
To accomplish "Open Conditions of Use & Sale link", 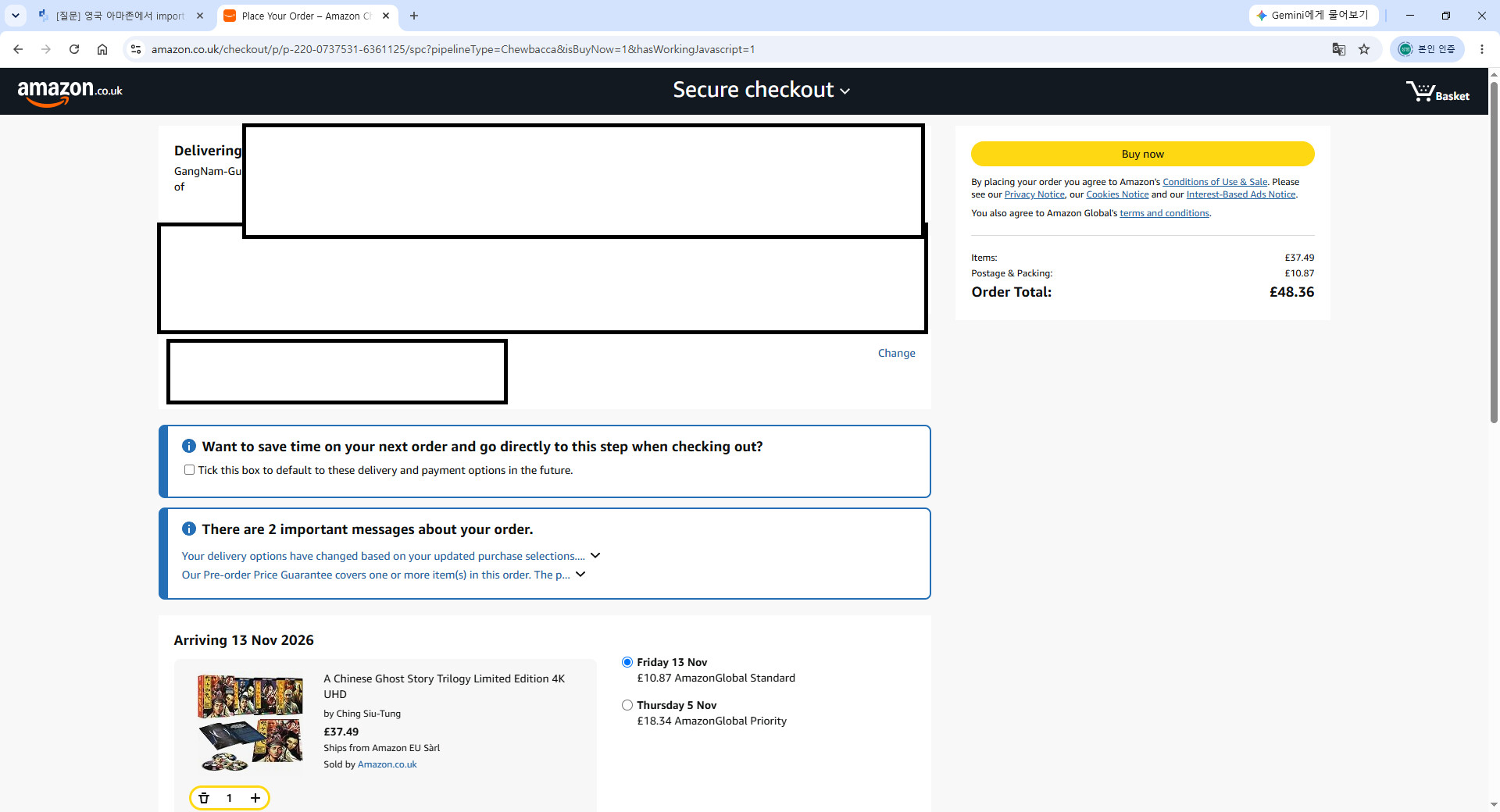I will [x=1215, y=182].
